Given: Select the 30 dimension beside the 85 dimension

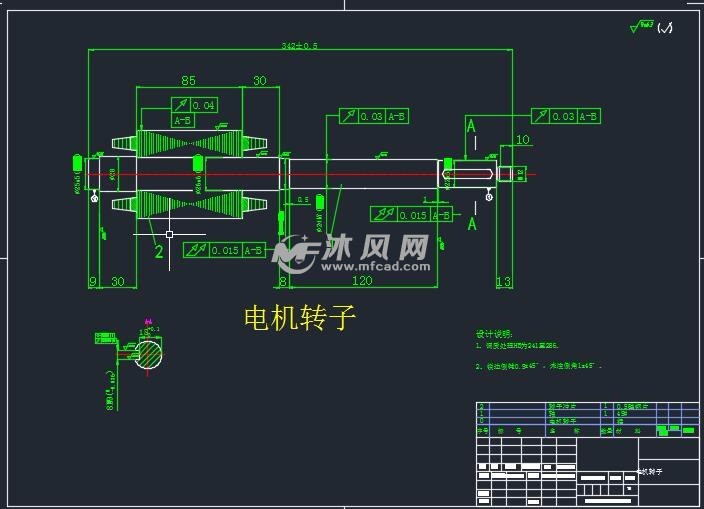Looking at the screenshot, I should pyautogui.click(x=260, y=80).
